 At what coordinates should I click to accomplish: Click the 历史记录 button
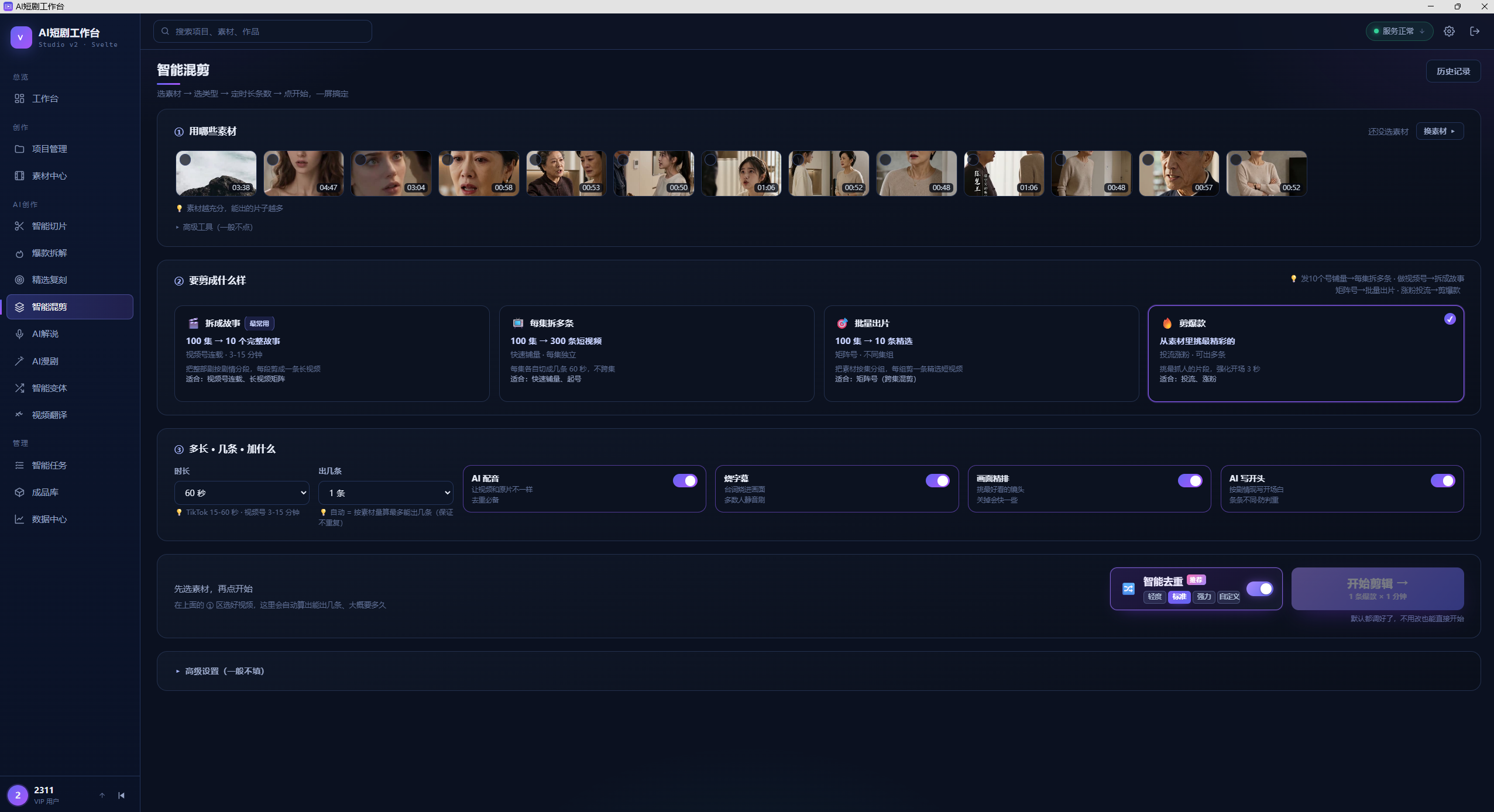coord(1453,71)
